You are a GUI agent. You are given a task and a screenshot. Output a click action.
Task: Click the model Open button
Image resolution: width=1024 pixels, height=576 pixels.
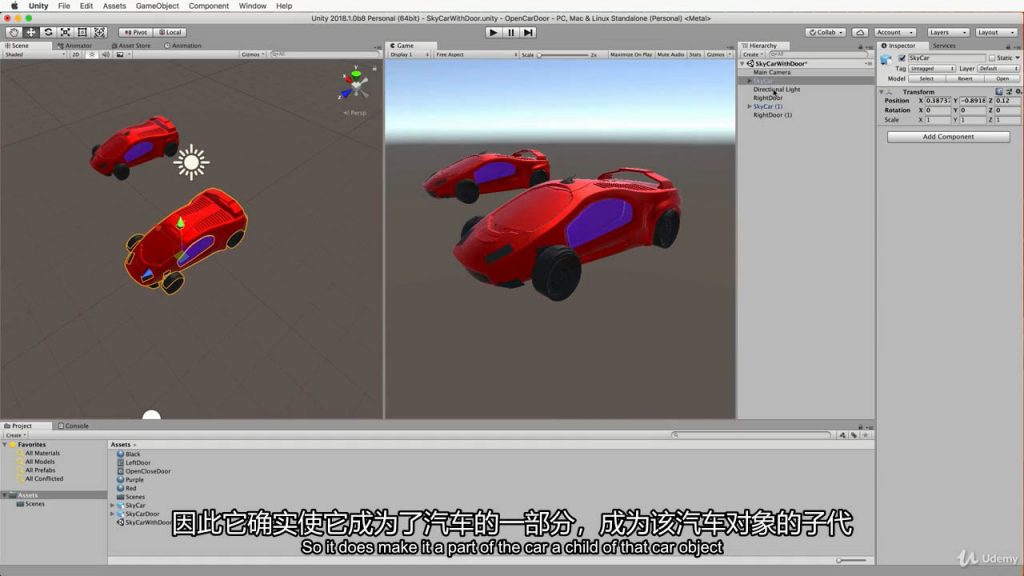pos(1002,78)
